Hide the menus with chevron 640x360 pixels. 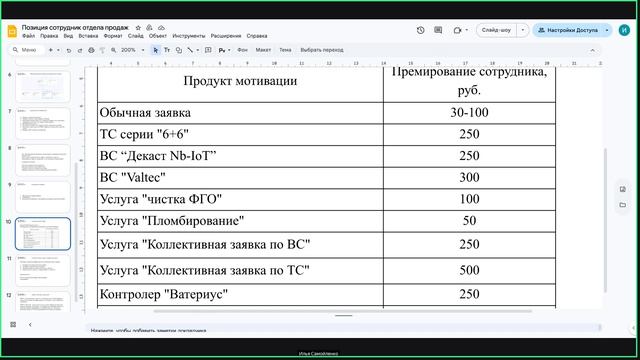point(592,50)
